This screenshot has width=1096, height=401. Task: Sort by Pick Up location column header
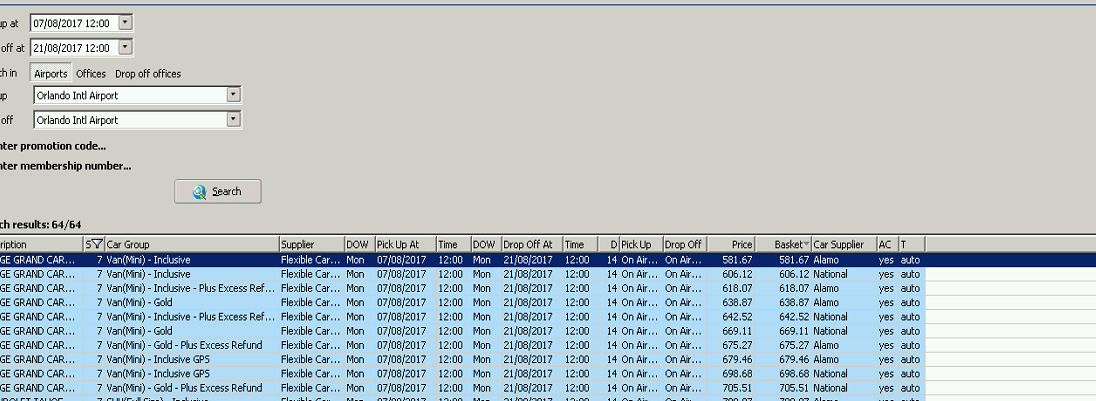point(641,245)
